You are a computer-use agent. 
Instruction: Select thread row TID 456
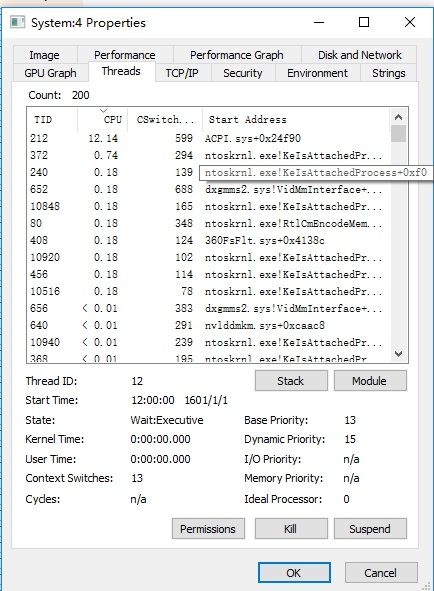click(x=208, y=274)
